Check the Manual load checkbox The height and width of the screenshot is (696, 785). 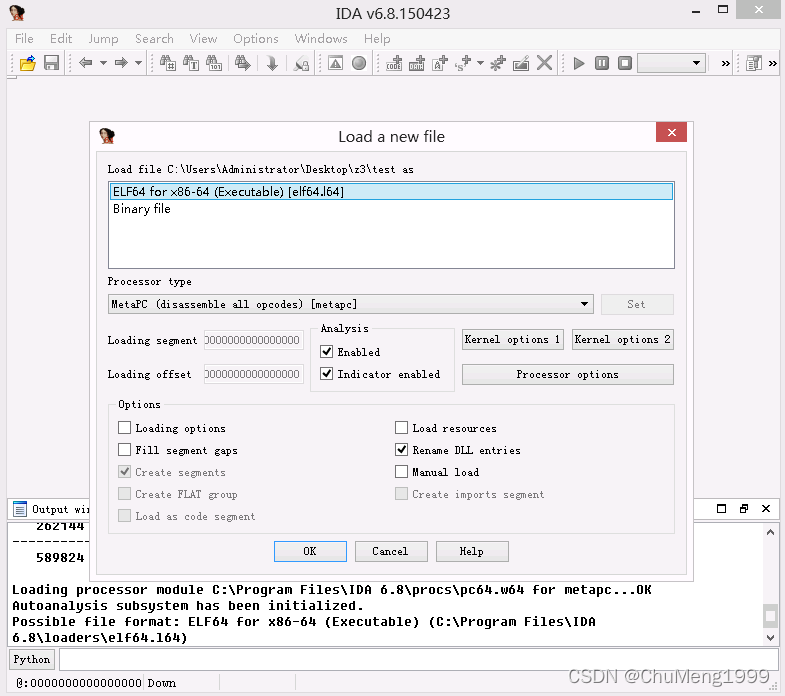[401, 471]
